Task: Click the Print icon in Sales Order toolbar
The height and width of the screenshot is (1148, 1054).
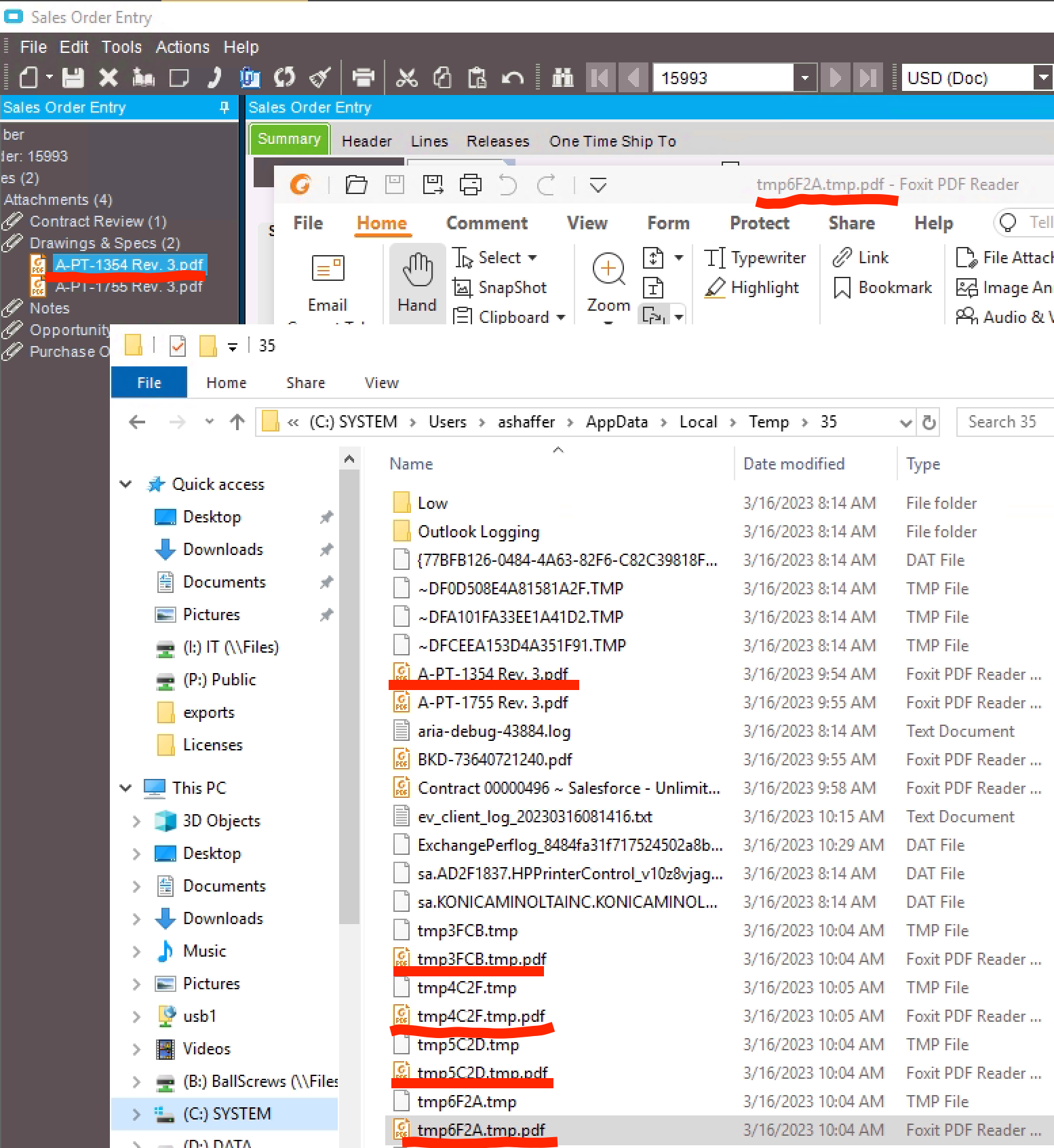Action: click(363, 77)
